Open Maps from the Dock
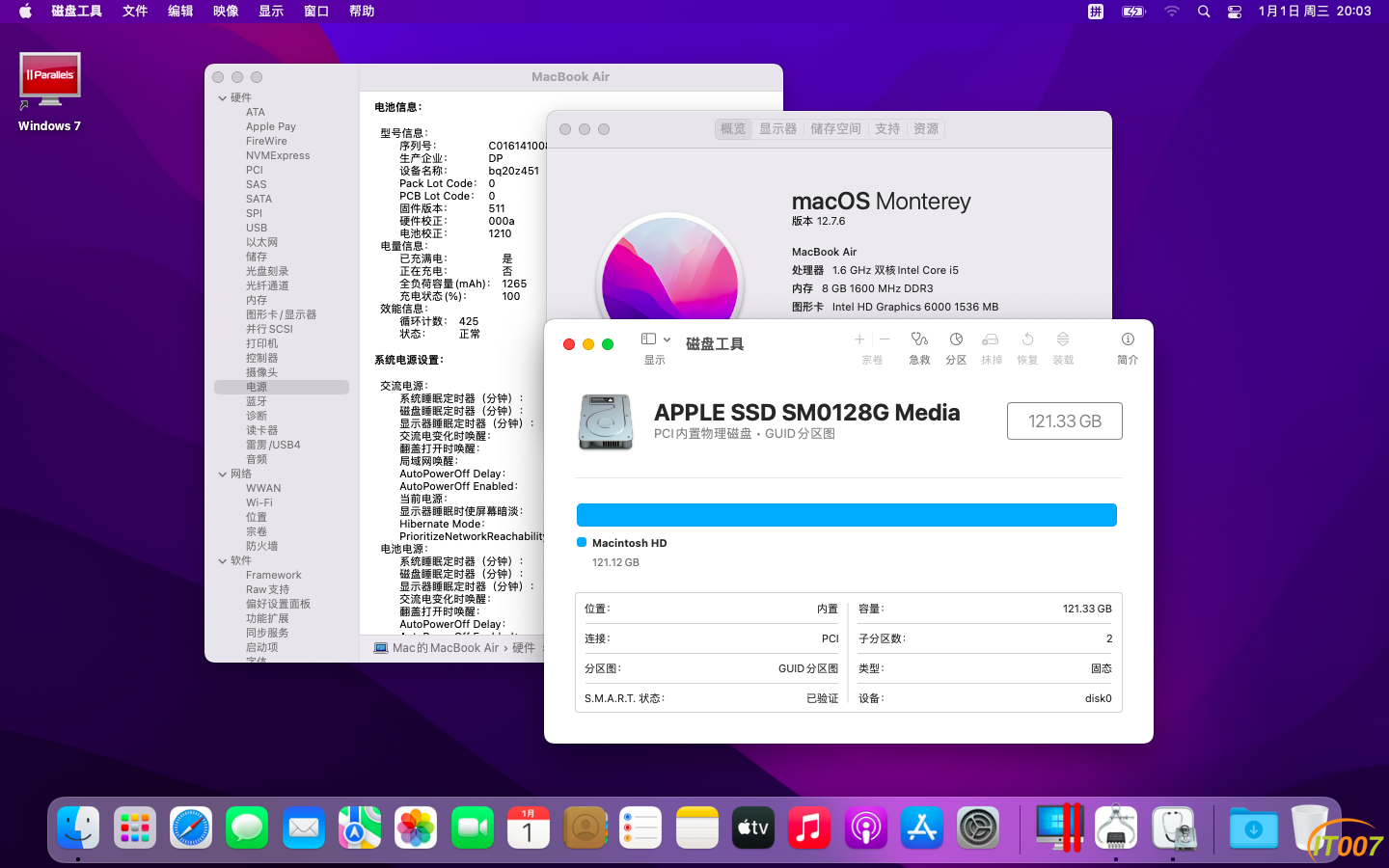1389x868 pixels. [360, 827]
